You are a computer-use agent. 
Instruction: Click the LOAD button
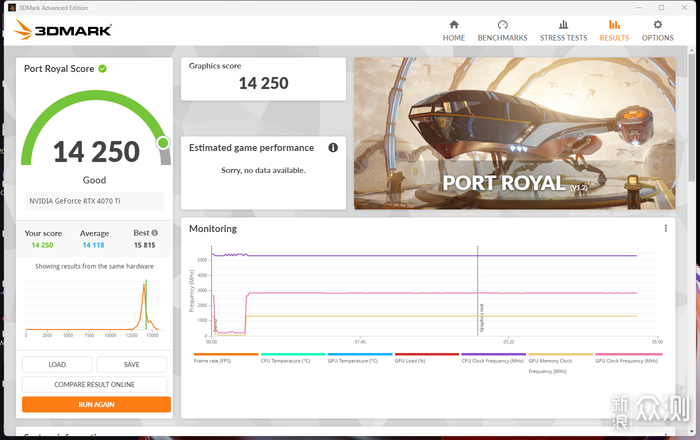(x=57, y=365)
